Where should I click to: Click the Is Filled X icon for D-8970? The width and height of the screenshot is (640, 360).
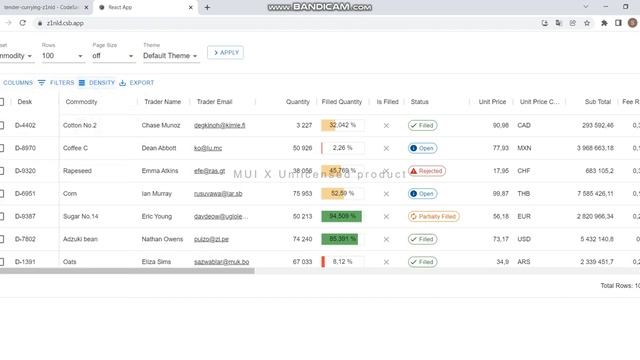tap(386, 149)
